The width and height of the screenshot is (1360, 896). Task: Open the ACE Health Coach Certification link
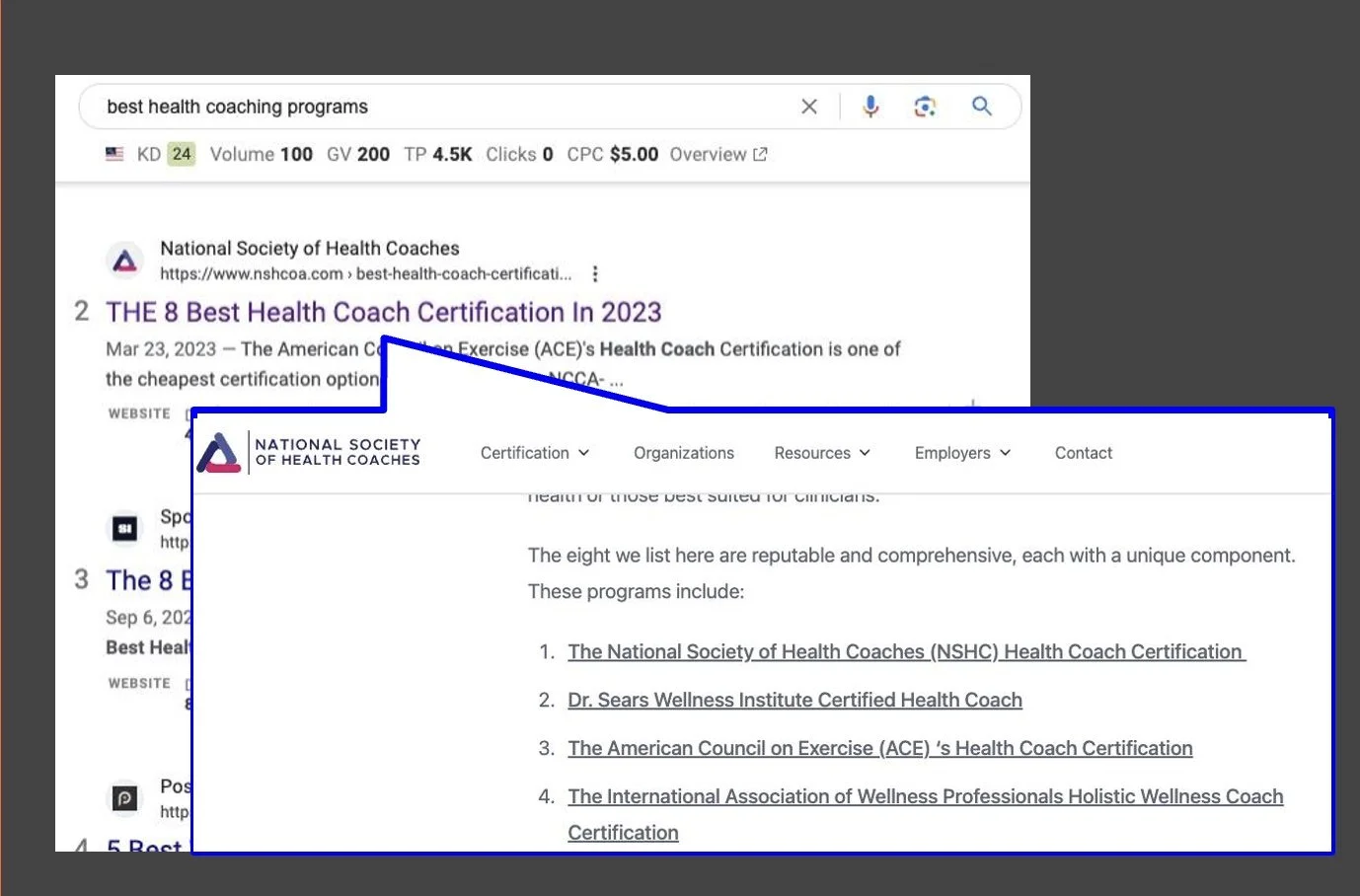tap(880, 748)
